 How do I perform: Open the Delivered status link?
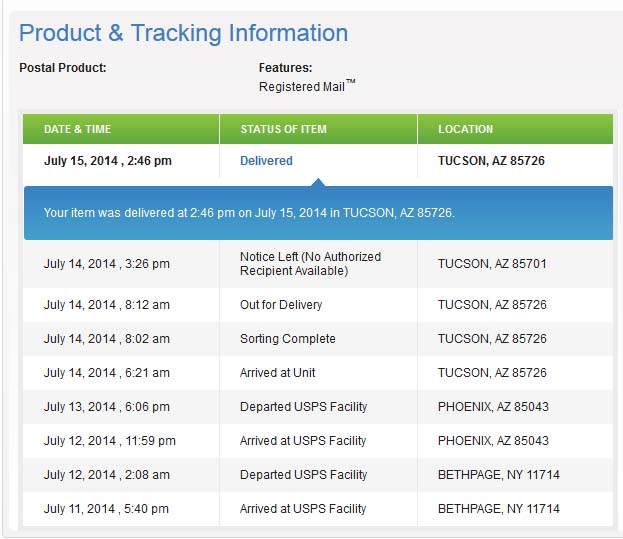(x=266, y=161)
